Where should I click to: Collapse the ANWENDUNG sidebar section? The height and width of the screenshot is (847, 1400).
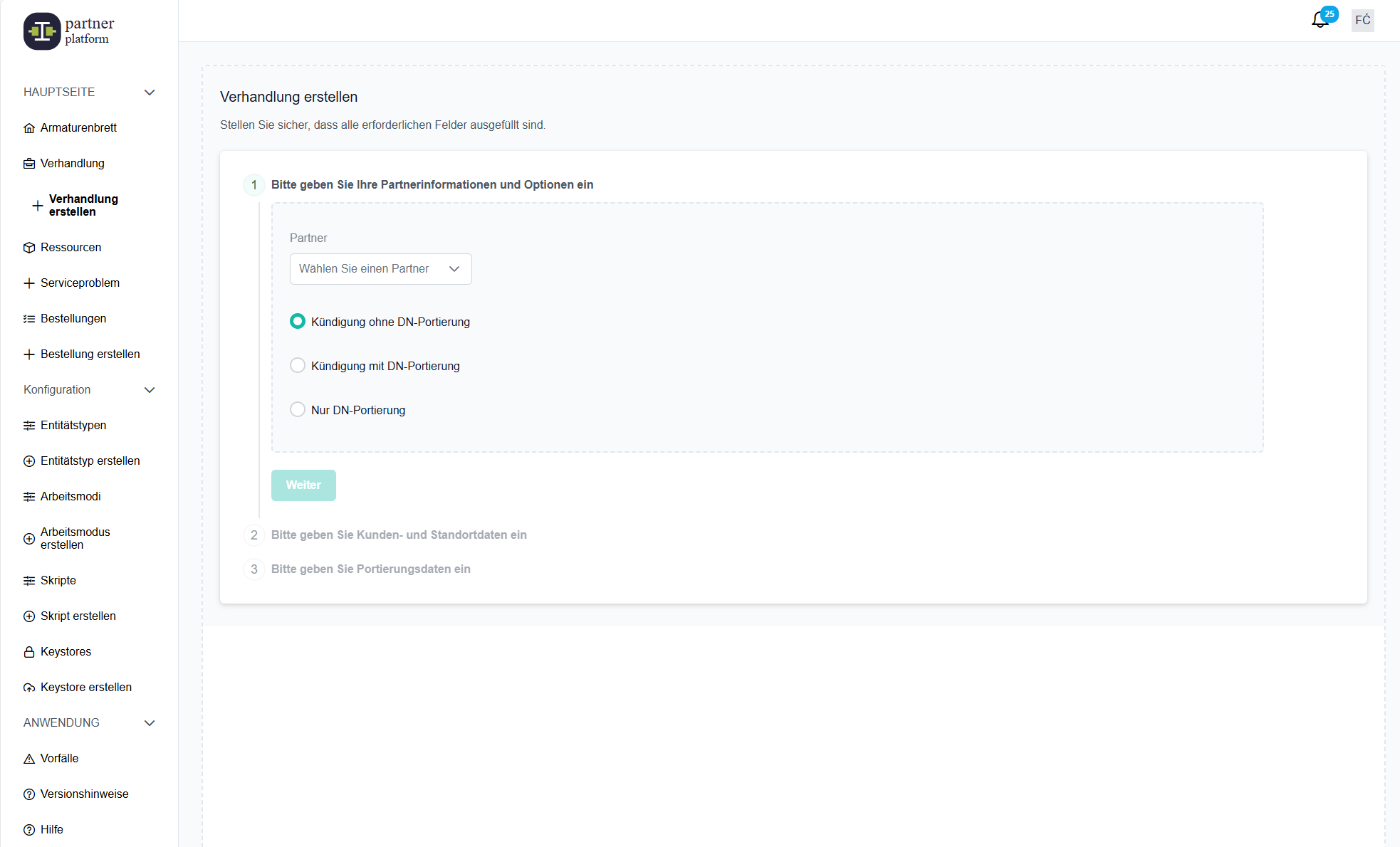pyautogui.click(x=150, y=723)
